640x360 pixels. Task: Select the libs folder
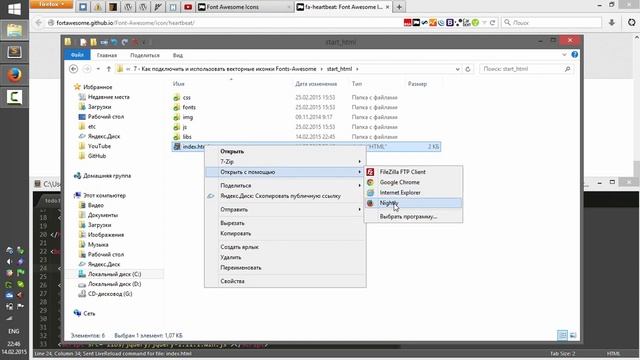(x=187, y=137)
